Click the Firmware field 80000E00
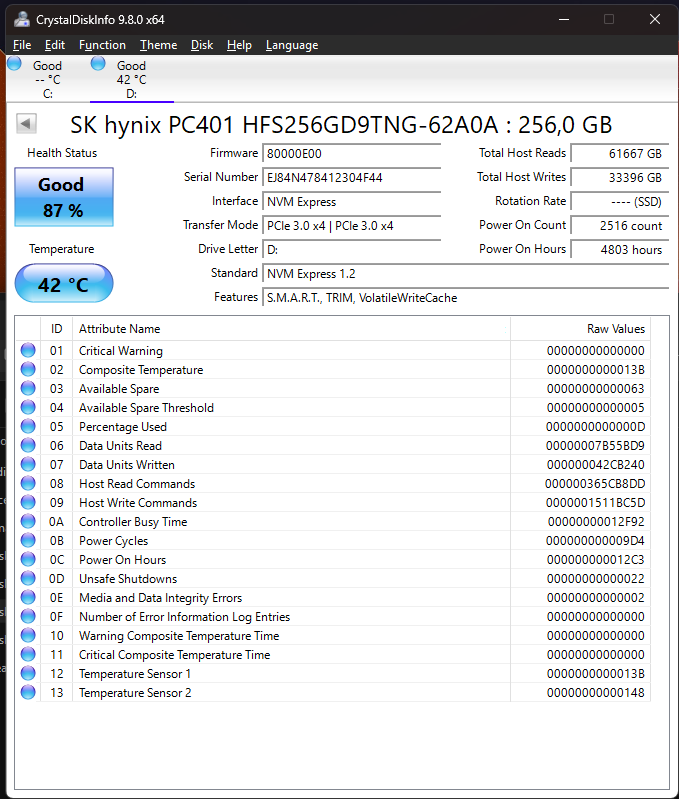This screenshot has width=679, height=799. click(x=351, y=153)
